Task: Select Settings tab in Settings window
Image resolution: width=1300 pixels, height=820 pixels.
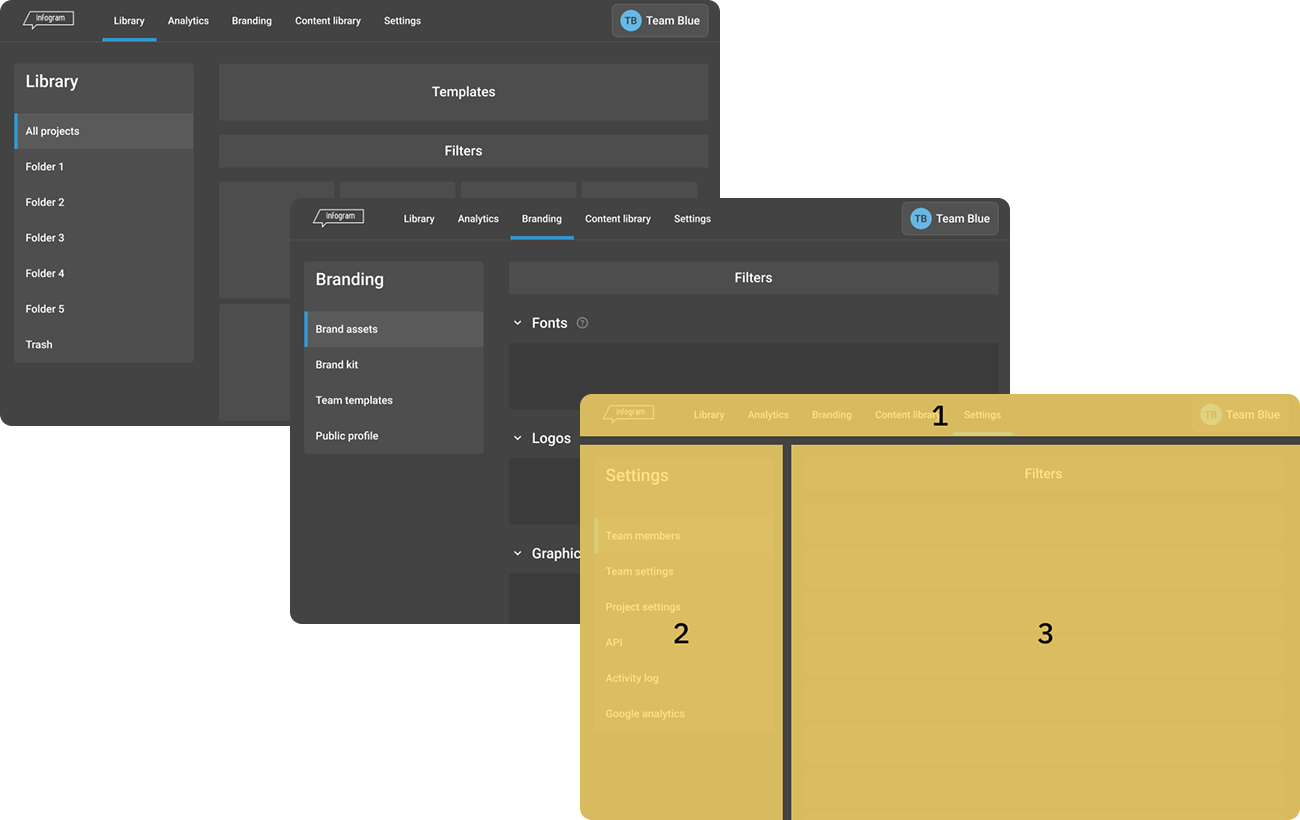Action: [982, 415]
